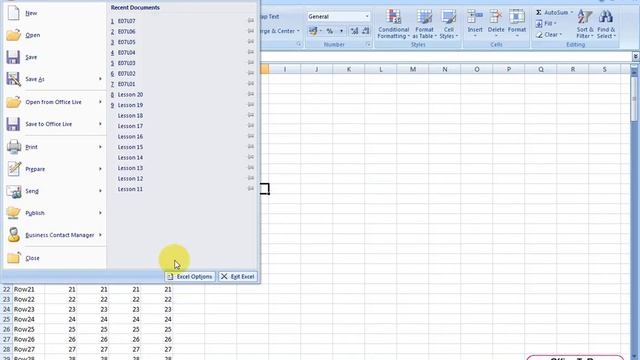Click the New document icon
Viewport: 640px width, 360px height.
[13, 13]
